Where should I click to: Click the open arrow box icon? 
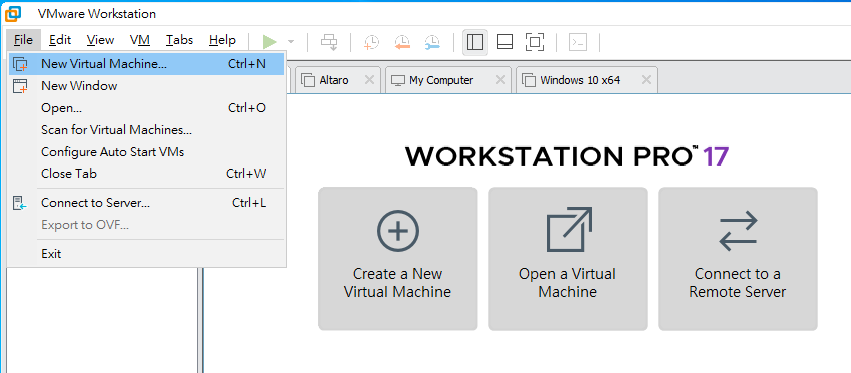click(569, 230)
